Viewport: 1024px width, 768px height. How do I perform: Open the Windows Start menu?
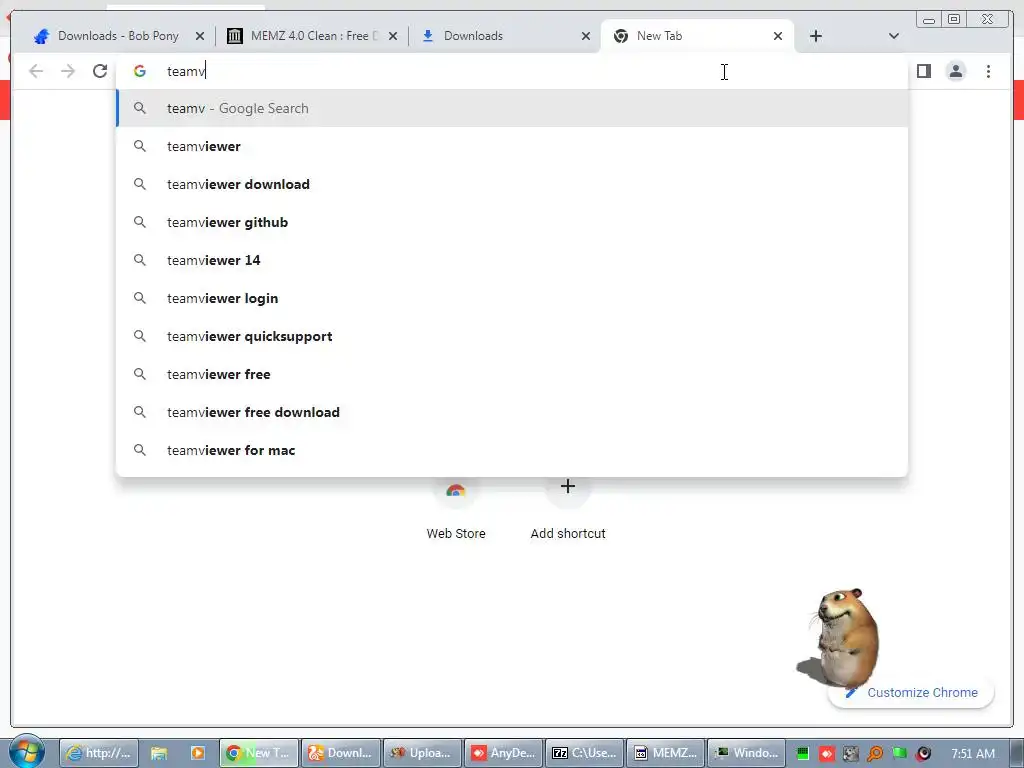[x=27, y=752]
